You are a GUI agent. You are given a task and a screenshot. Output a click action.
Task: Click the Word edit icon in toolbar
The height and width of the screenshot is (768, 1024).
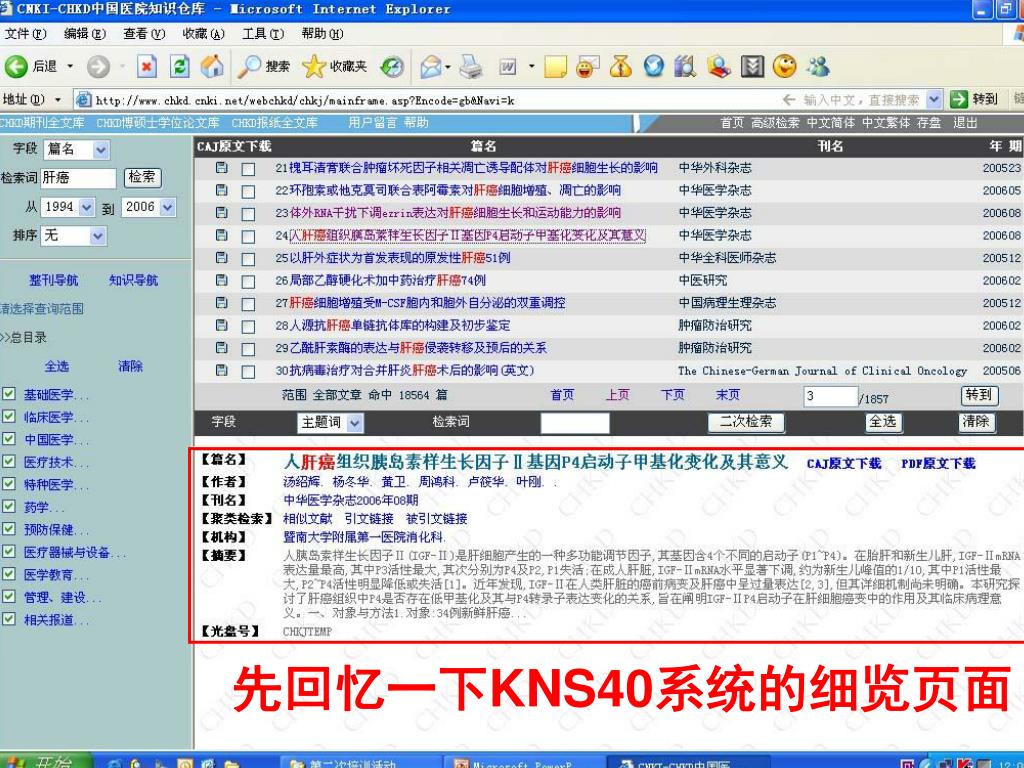[x=507, y=66]
